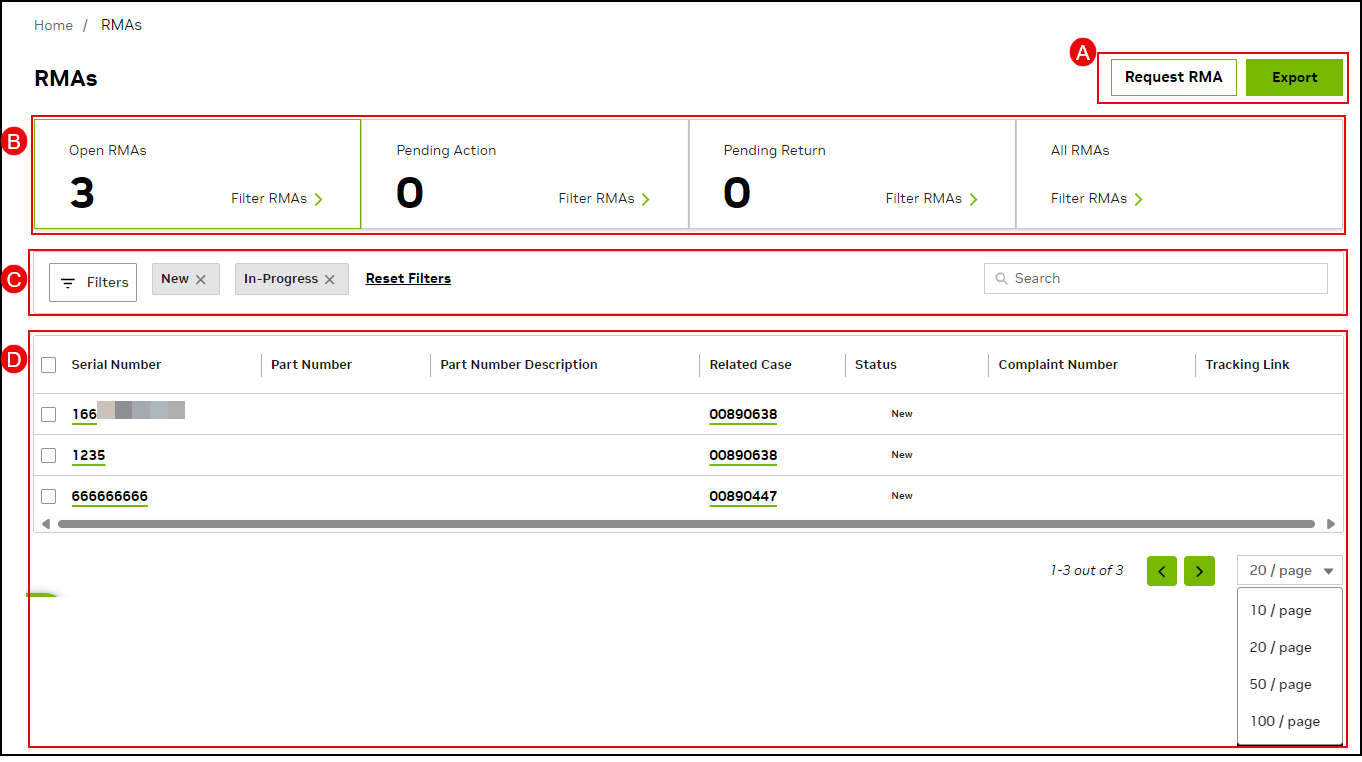The image size is (1362, 762).
Task: Click the Related Case column header
Action: 750,365
